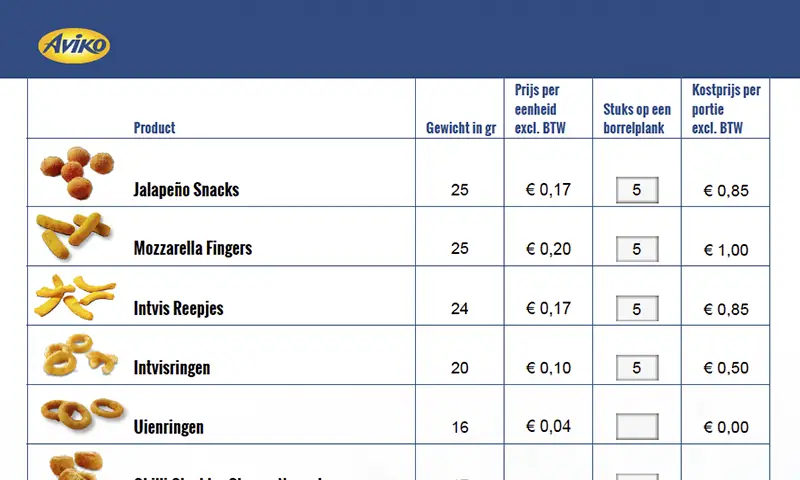800x480 pixels.
Task: Click the Kostprijs per portie header
Action: point(726,108)
